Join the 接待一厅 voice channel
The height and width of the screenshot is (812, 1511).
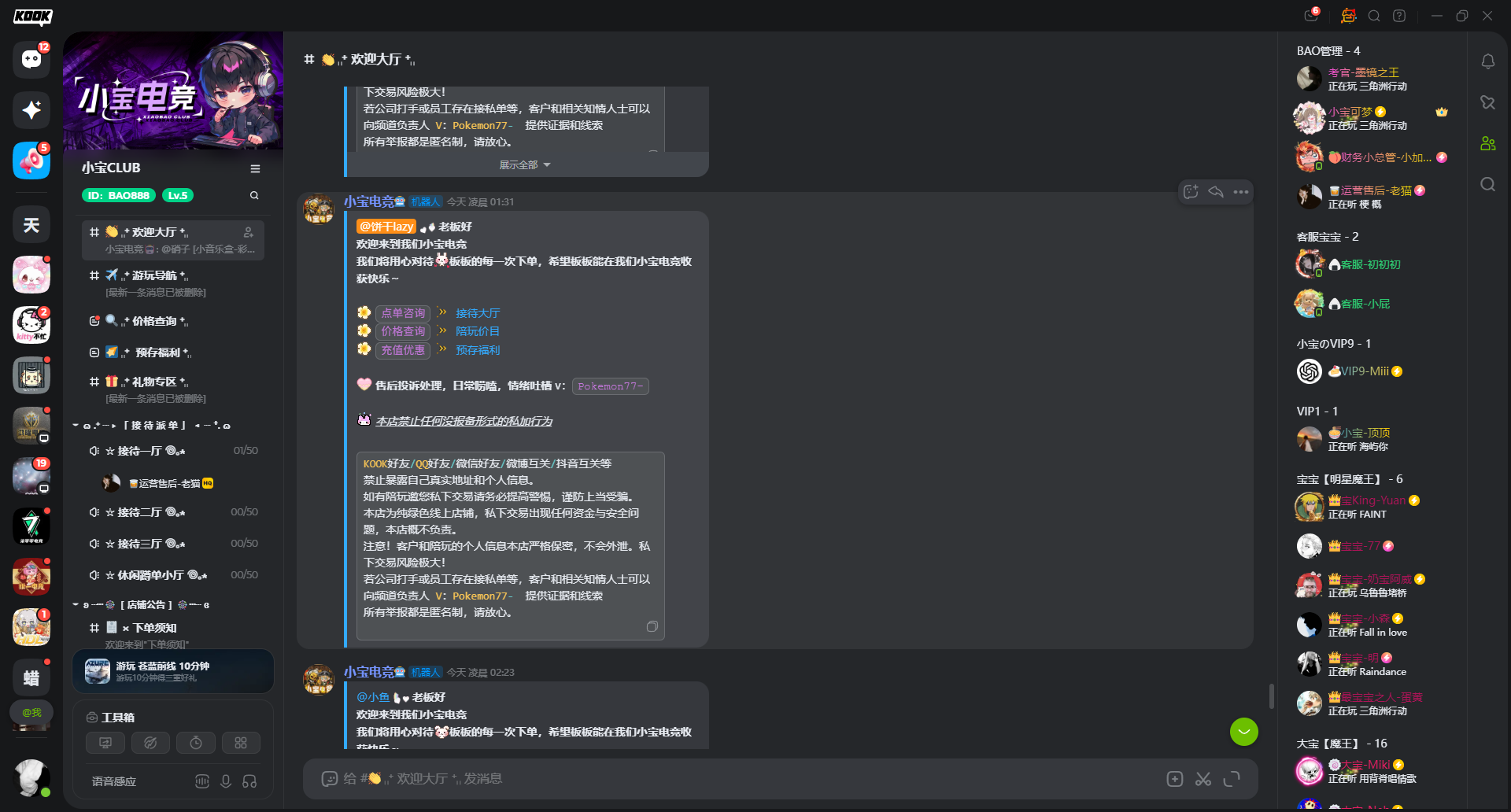[173, 451]
